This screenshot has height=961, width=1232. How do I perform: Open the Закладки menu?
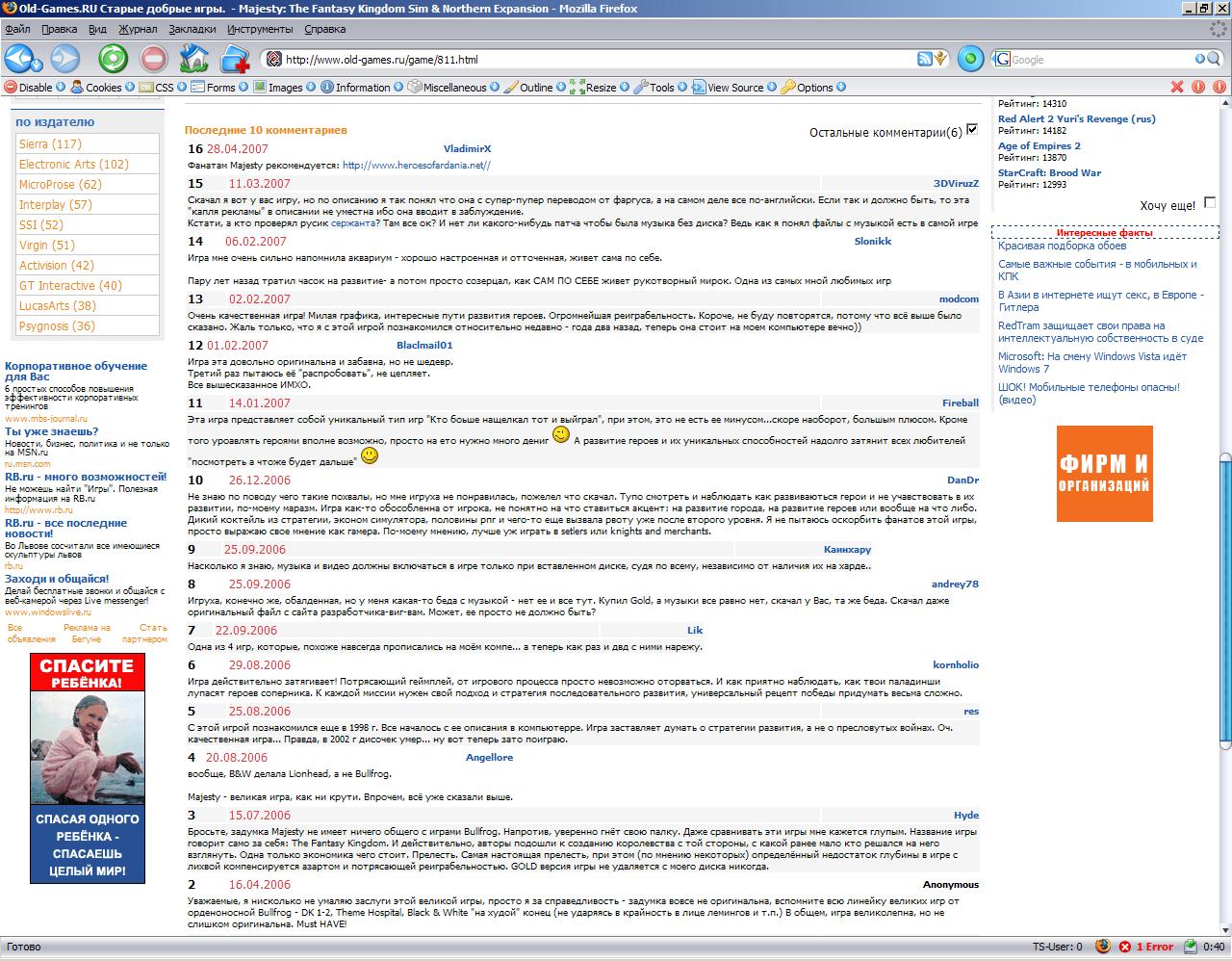click(192, 30)
